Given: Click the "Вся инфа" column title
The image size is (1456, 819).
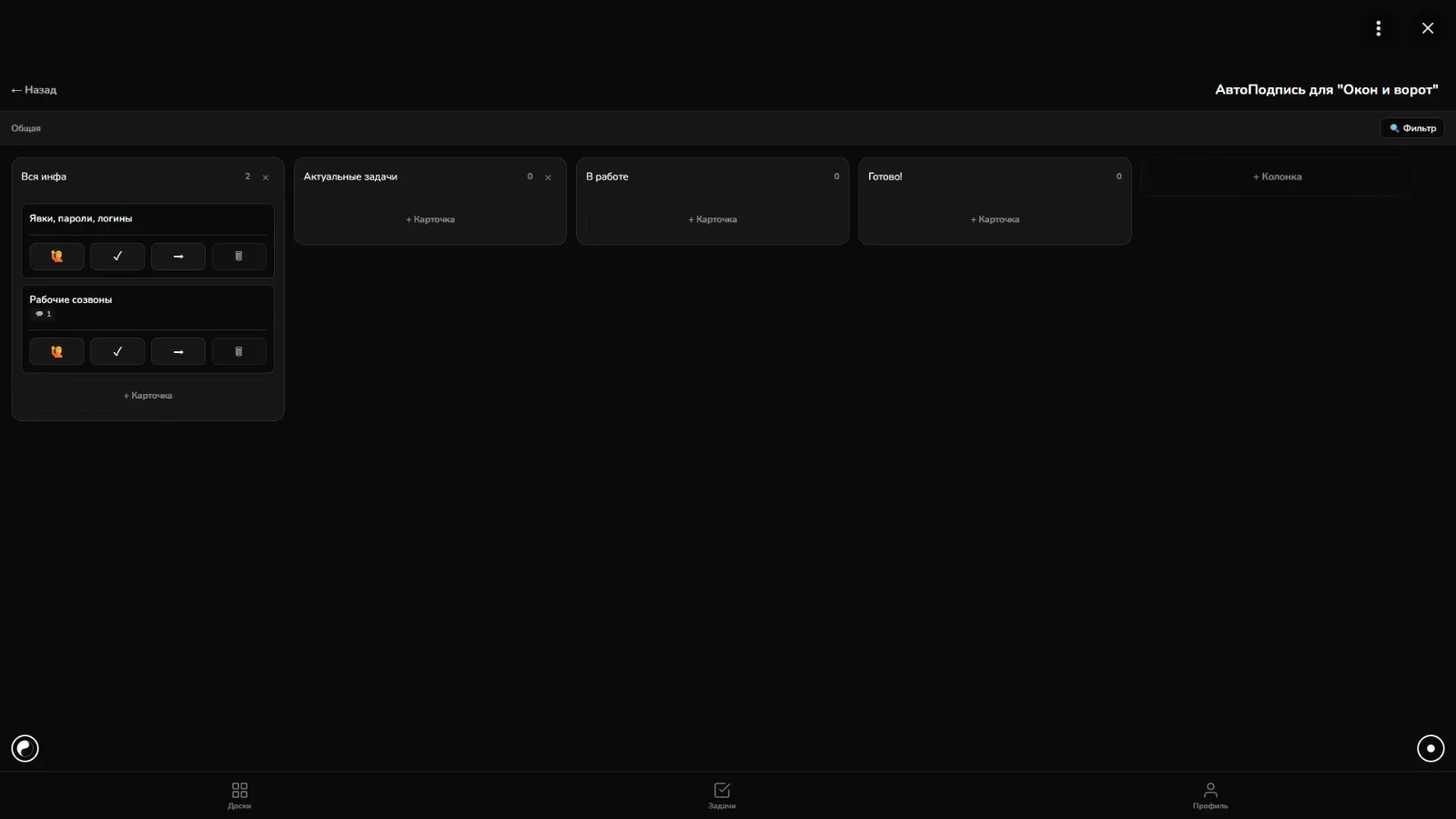Looking at the screenshot, I should 44,177.
